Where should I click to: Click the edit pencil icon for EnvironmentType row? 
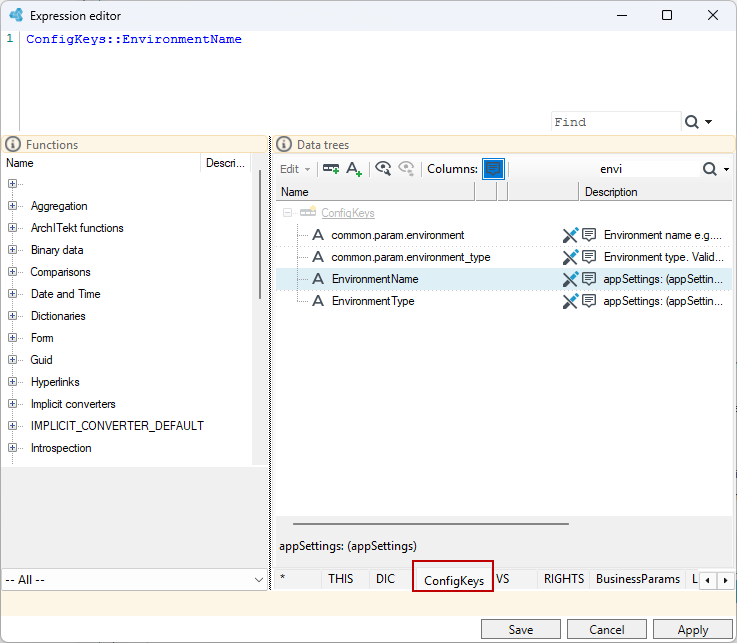tap(570, 301)
